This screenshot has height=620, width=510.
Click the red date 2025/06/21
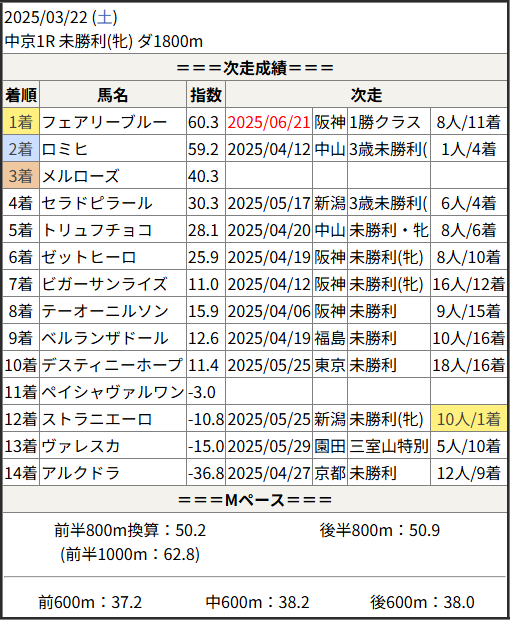pyautogui.click(x=268, y=122)
